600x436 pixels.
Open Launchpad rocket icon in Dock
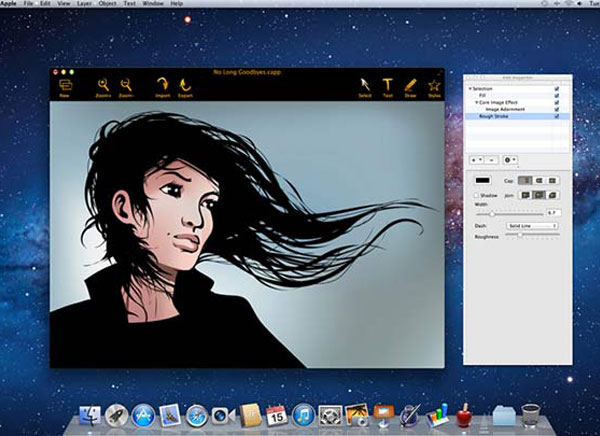click(116, 416)
